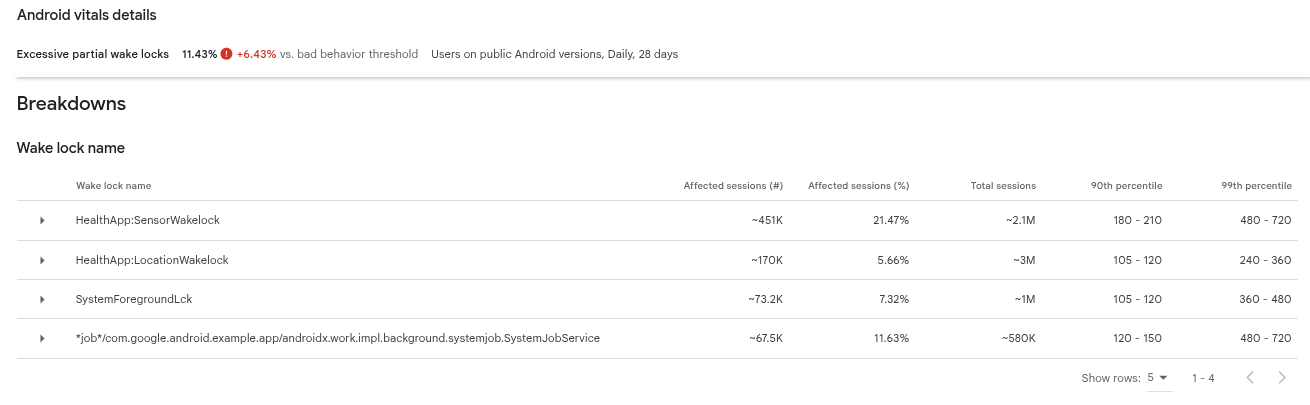Expand the SystemJobService wake lock row
Image resolution: width=1310 pixels, height=405 pixels.
(x=42, y=339)
